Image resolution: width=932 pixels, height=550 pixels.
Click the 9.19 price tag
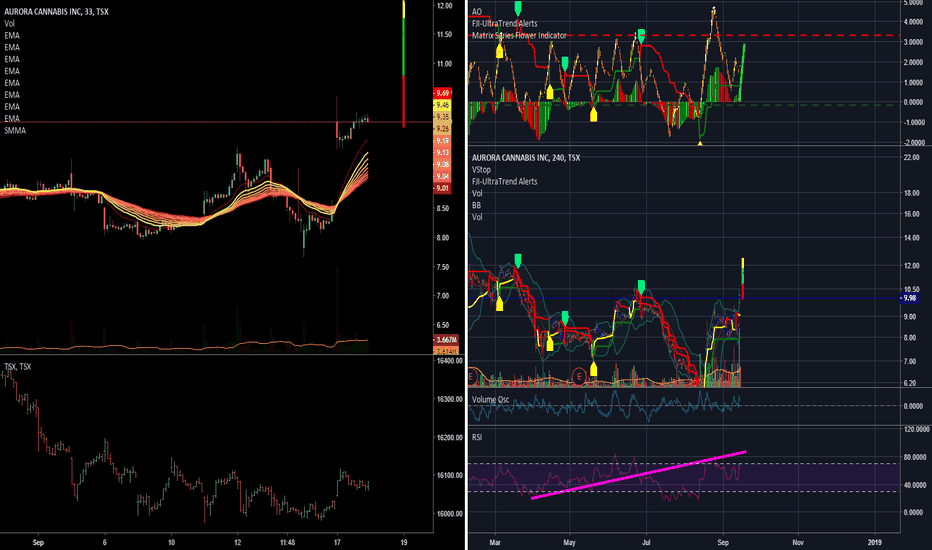pos(443,140)
